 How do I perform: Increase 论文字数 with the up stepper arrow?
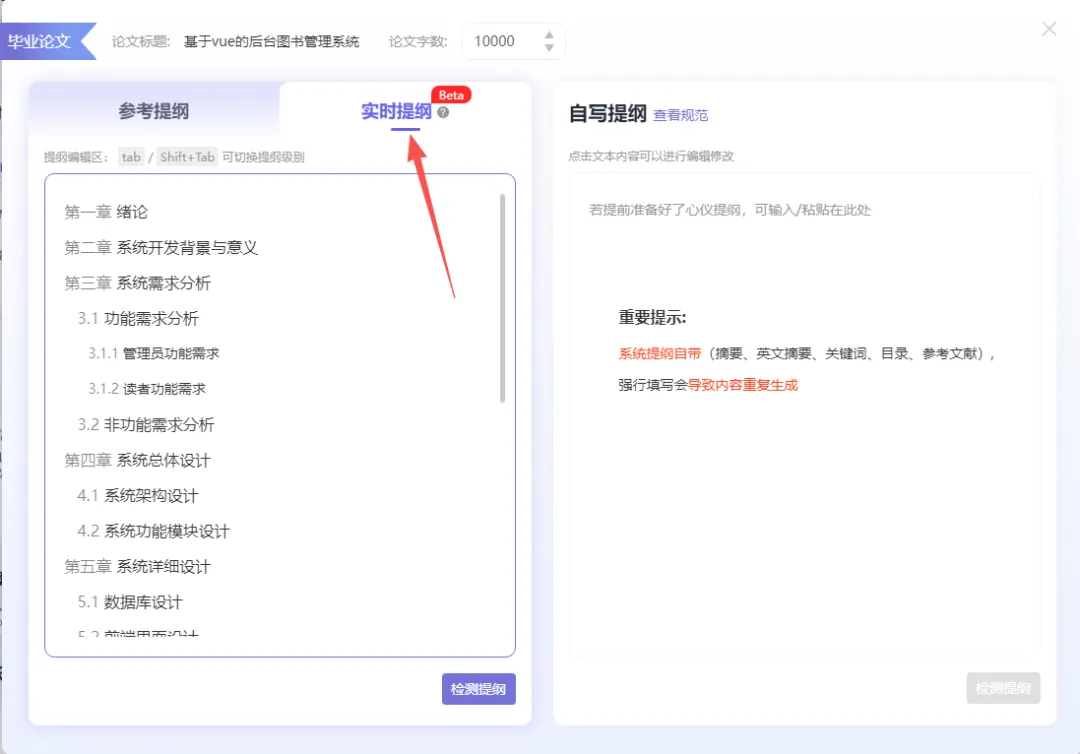pyautogui.click(x=549, y=34)
